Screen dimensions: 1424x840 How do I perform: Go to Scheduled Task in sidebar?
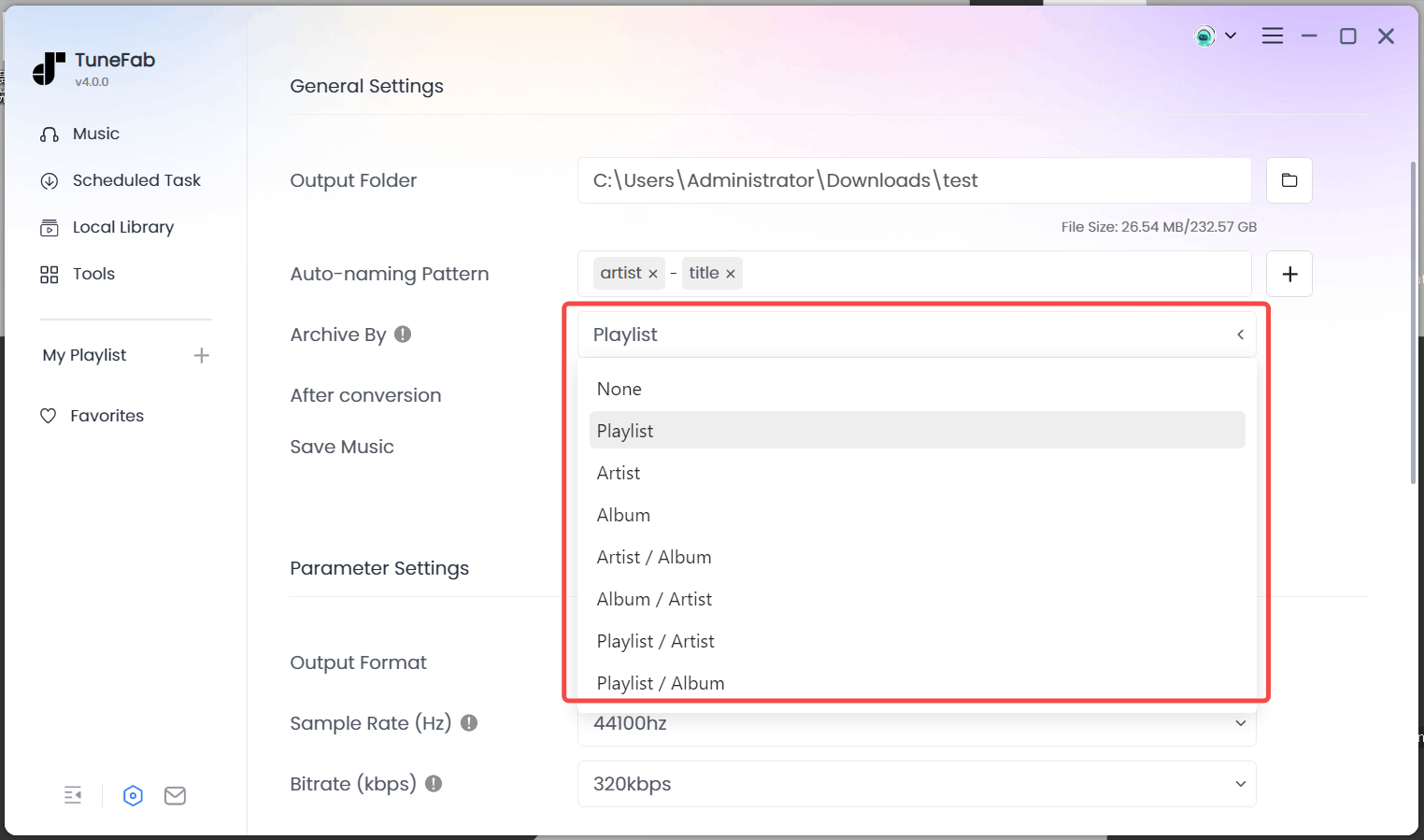[x=136, y=180]
